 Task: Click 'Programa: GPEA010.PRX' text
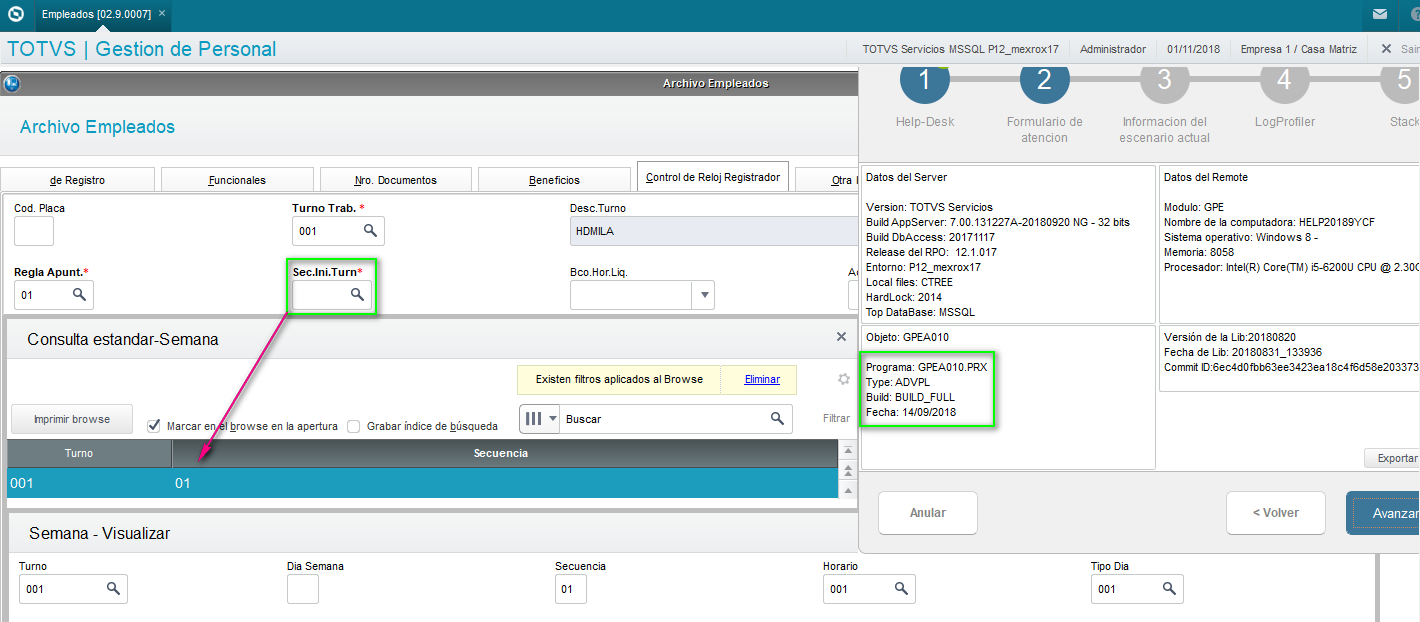927,367
